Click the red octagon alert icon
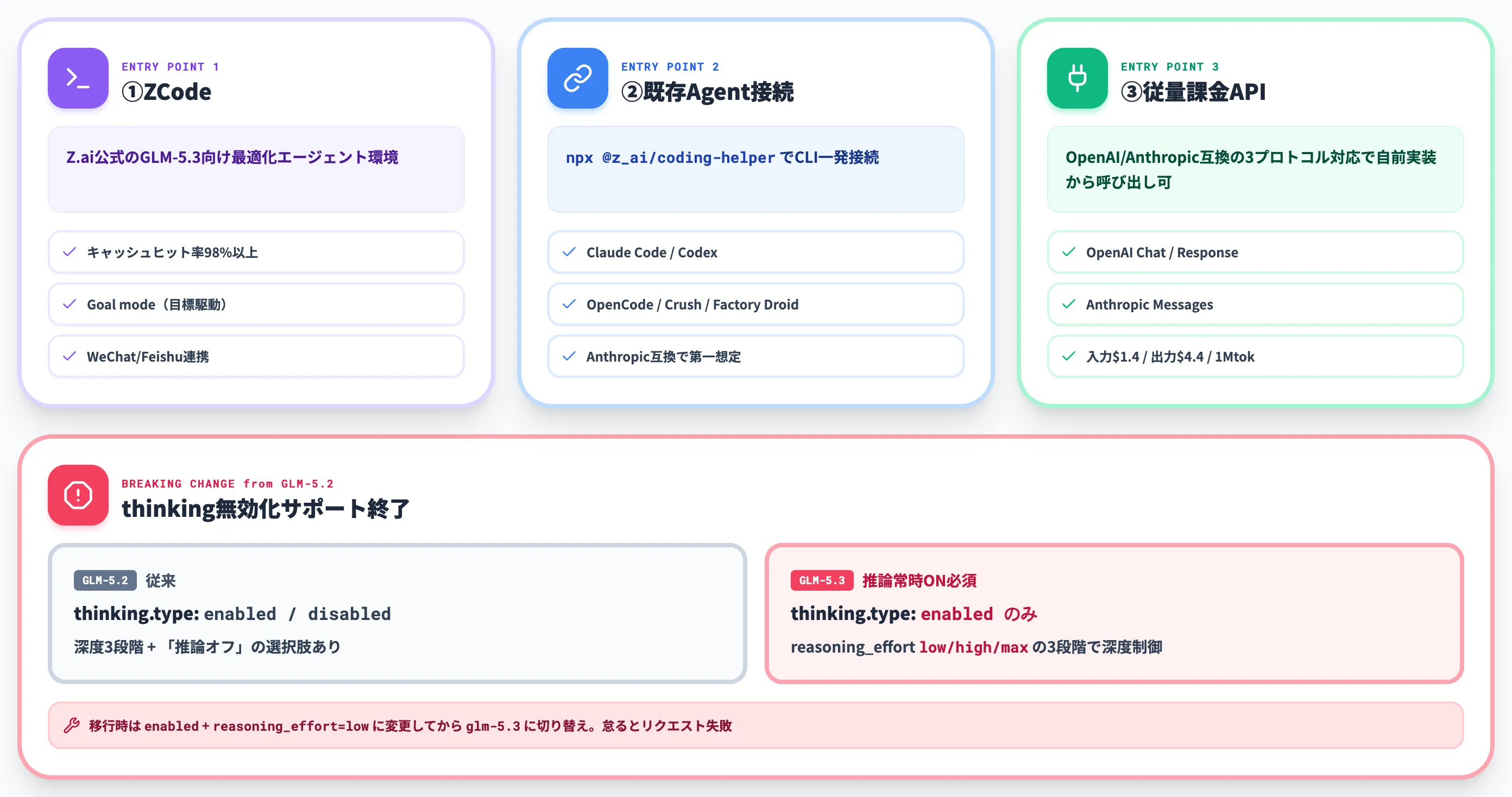Screen dimensions: 1512x797 pyautogui.click(x=78, y=495)
